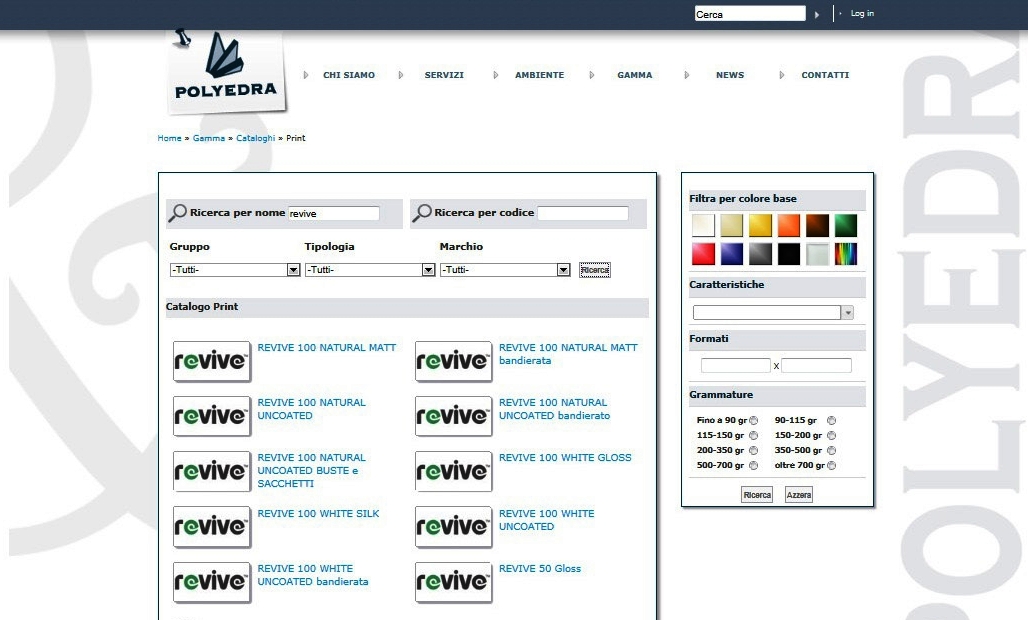Open revive logo for UNCOATED BUSTE e SACCHETTI

[212, 471]
